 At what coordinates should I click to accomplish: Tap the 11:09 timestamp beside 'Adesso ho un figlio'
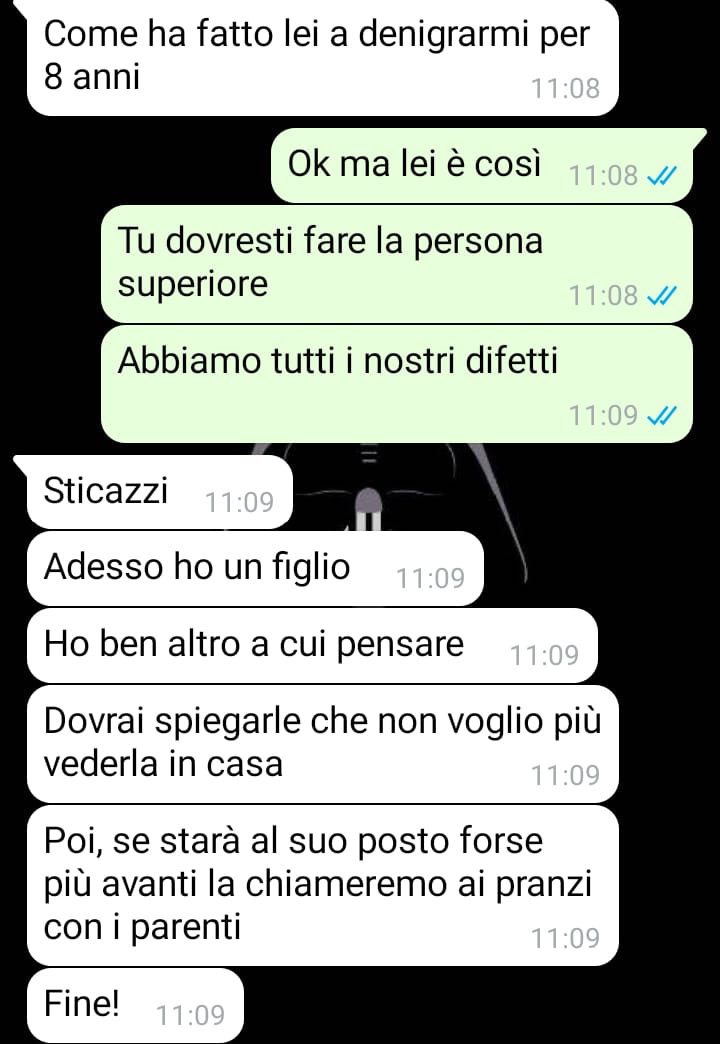[430, 579]
